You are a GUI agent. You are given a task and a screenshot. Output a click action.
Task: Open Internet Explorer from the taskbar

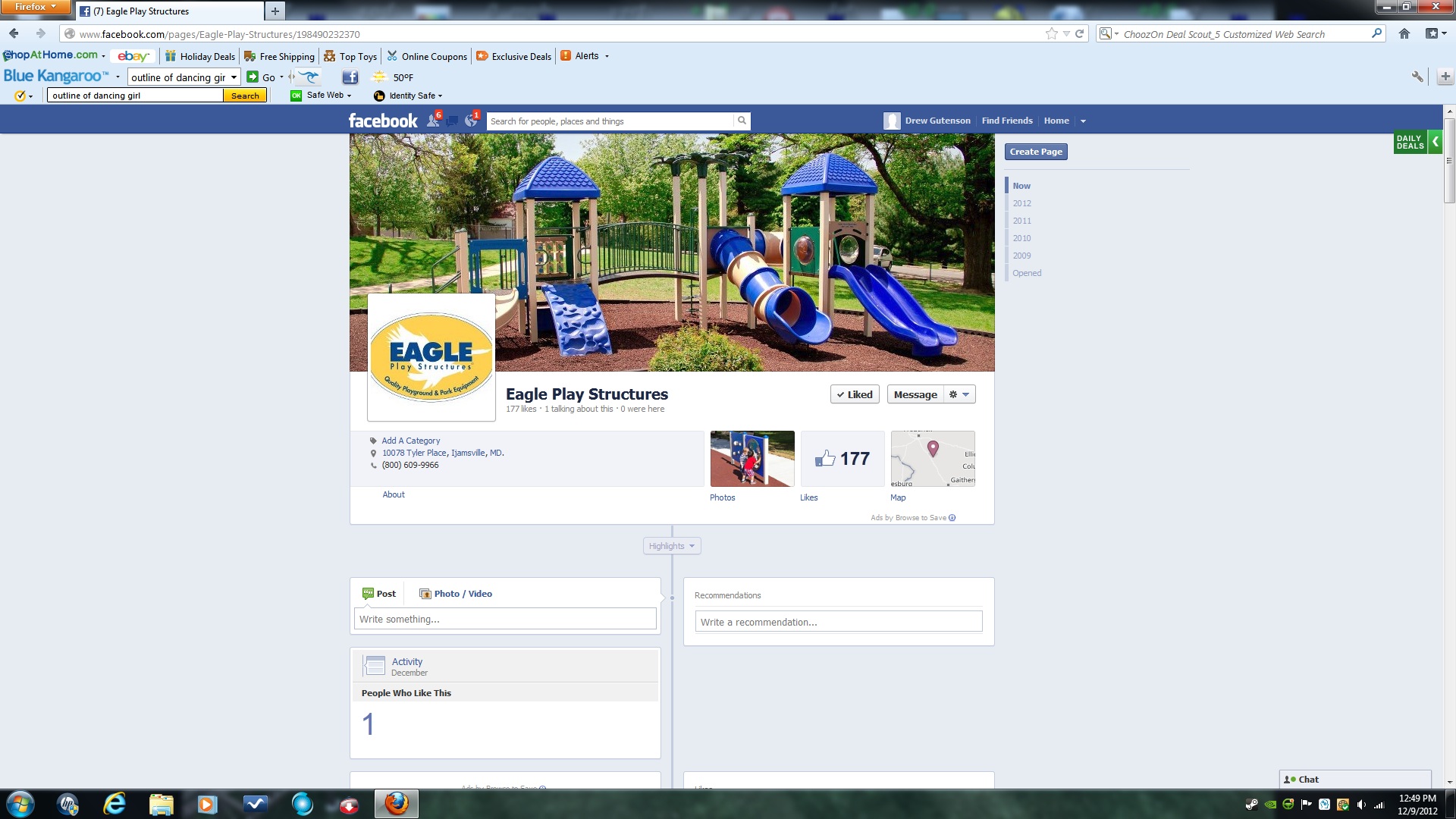pos(115,804)
